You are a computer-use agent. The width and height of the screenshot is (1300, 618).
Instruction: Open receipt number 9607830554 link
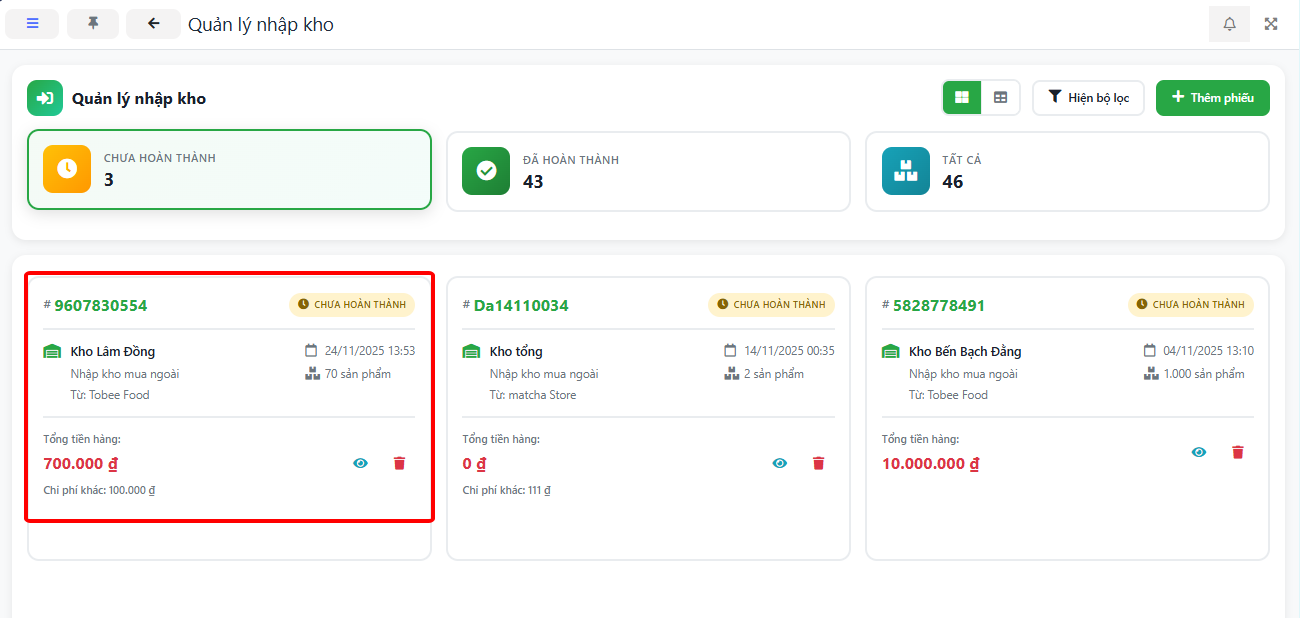click(100, 305)
